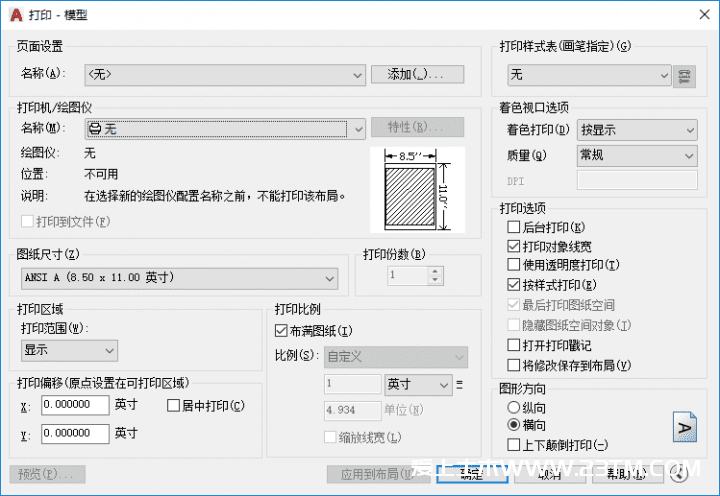Image resolution: width=720 pixels, height=496 pixels.
Task: Open 质量 常规 dropdown
Action: click(x=637, y=156)
